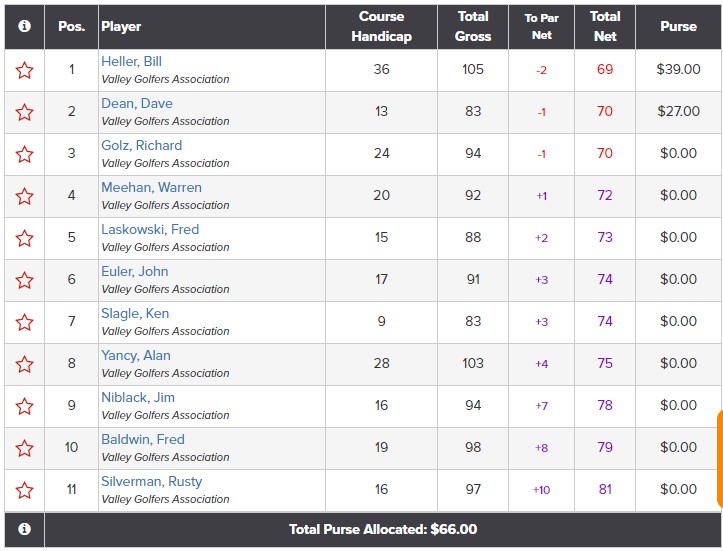
Task: Toggle the star next to Richard Golz
Action: pyautogui.click(x=24, y=154)
